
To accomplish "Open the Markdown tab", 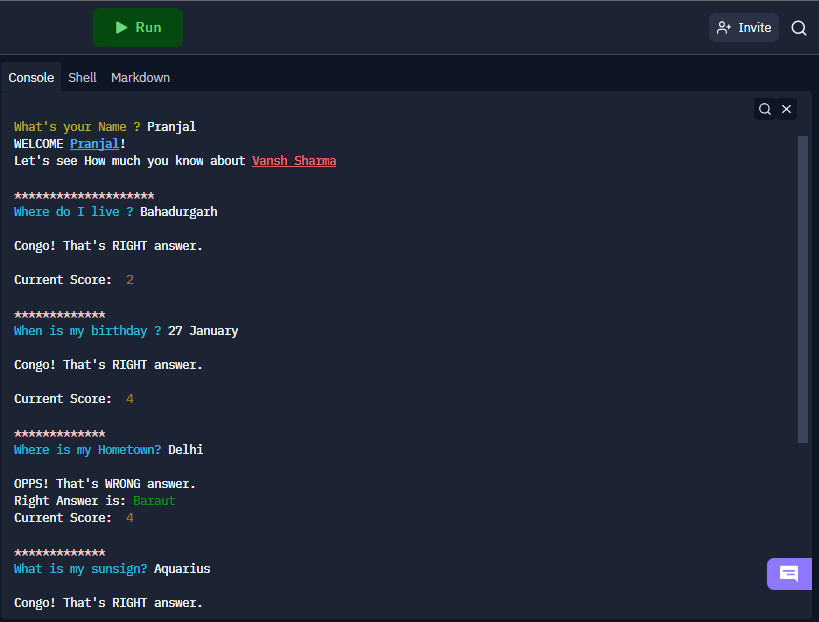I will 141,77.
